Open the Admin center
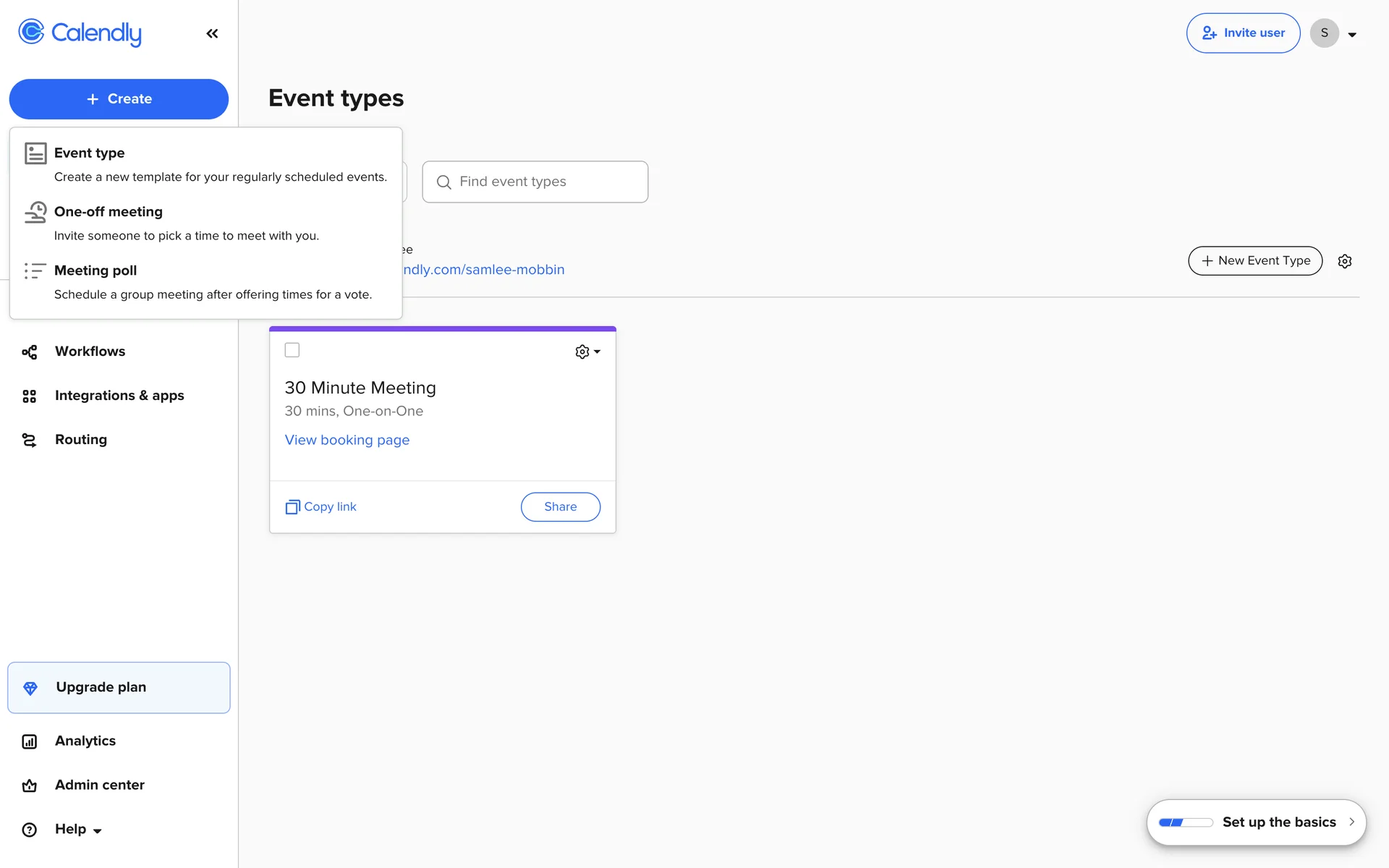Screen dimensions: 1389x868 tap(99, 785)
